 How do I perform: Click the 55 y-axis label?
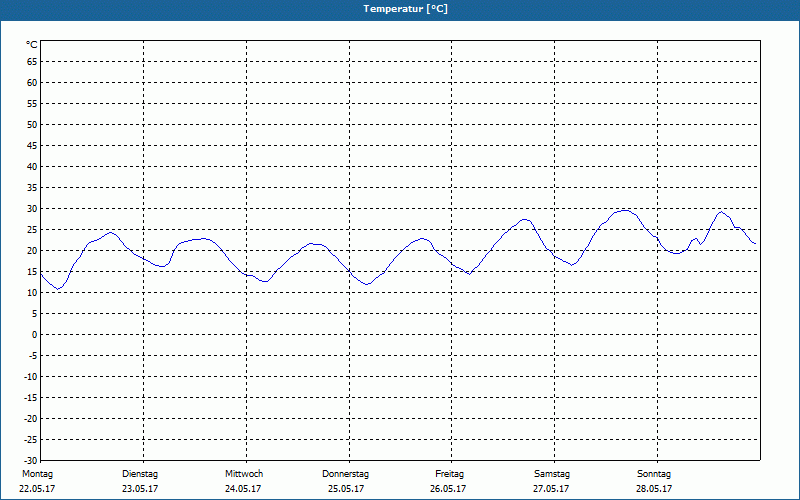[32, 104]
